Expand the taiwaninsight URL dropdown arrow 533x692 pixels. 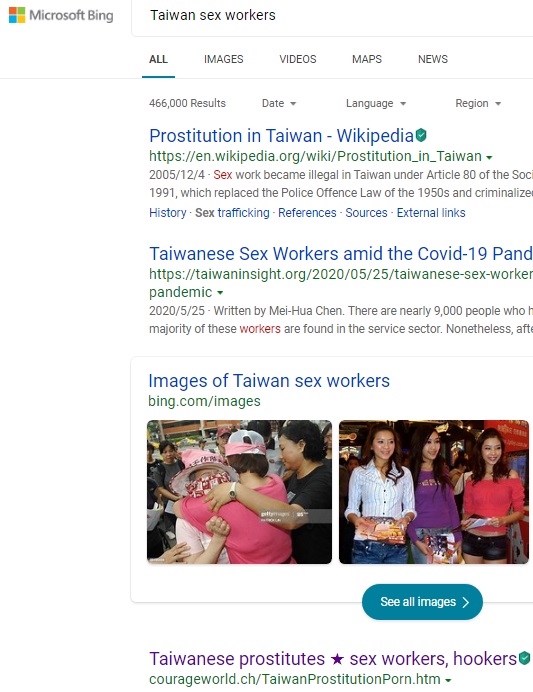point(220,293)
